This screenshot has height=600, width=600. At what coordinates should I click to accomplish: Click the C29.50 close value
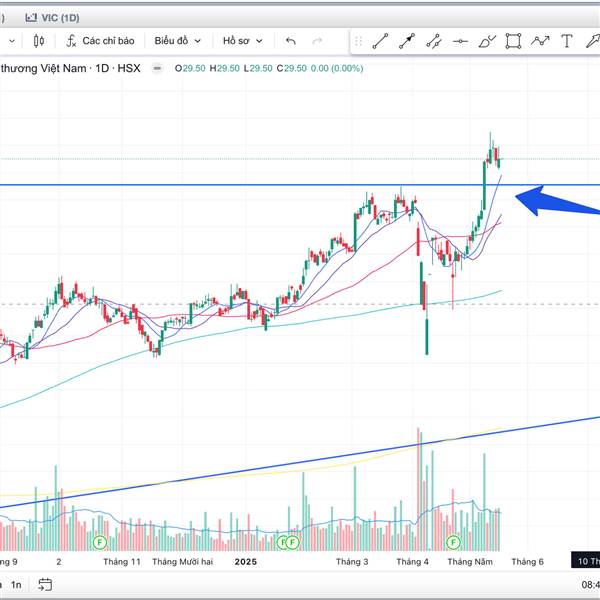click(x=292, y=68)
